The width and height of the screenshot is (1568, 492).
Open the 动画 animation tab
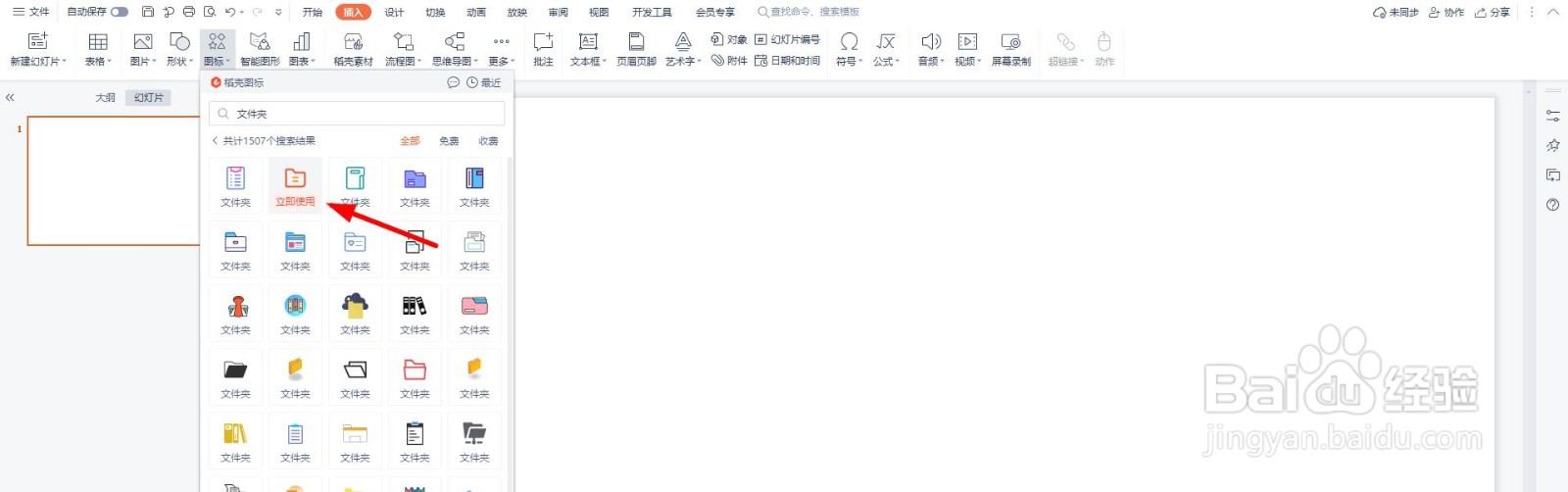[x=476, y=12]
